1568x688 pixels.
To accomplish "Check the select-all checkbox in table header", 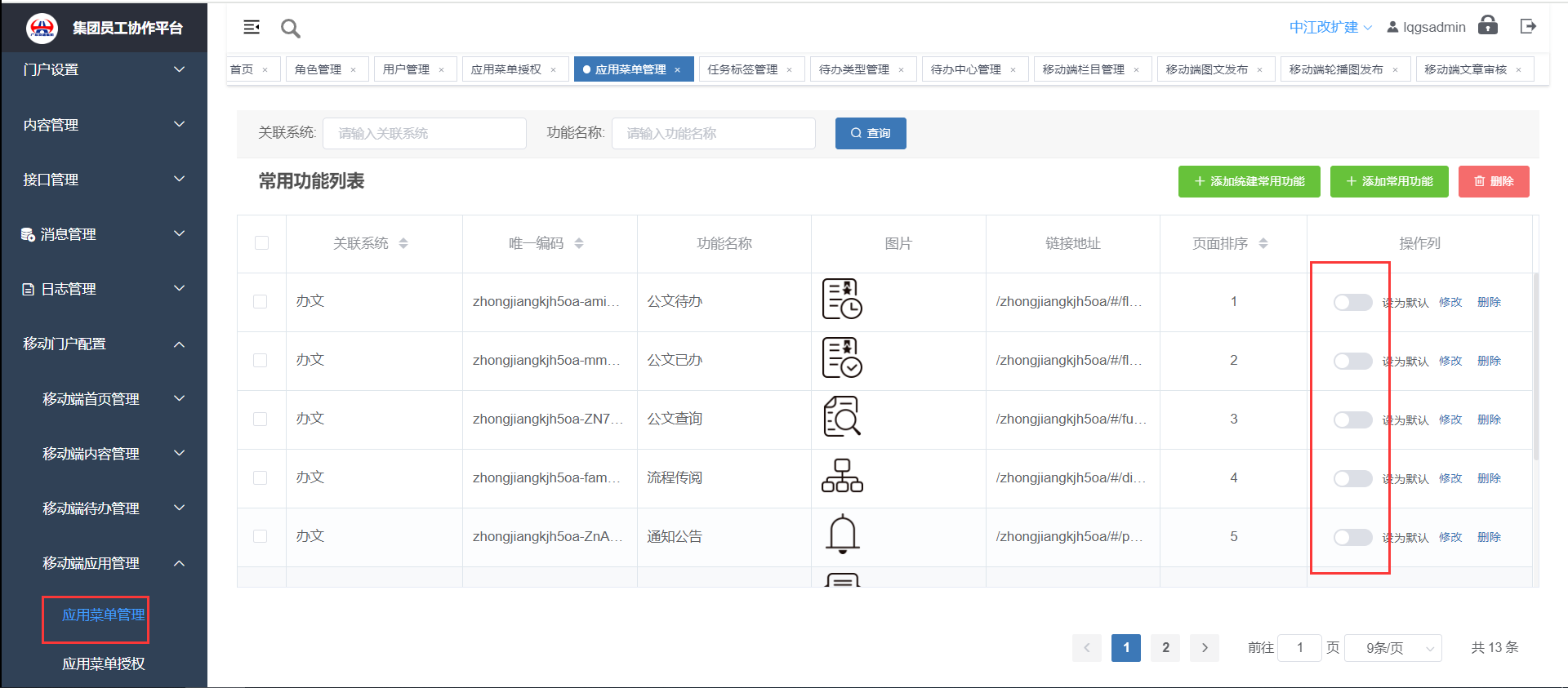I will coord(261,243).
